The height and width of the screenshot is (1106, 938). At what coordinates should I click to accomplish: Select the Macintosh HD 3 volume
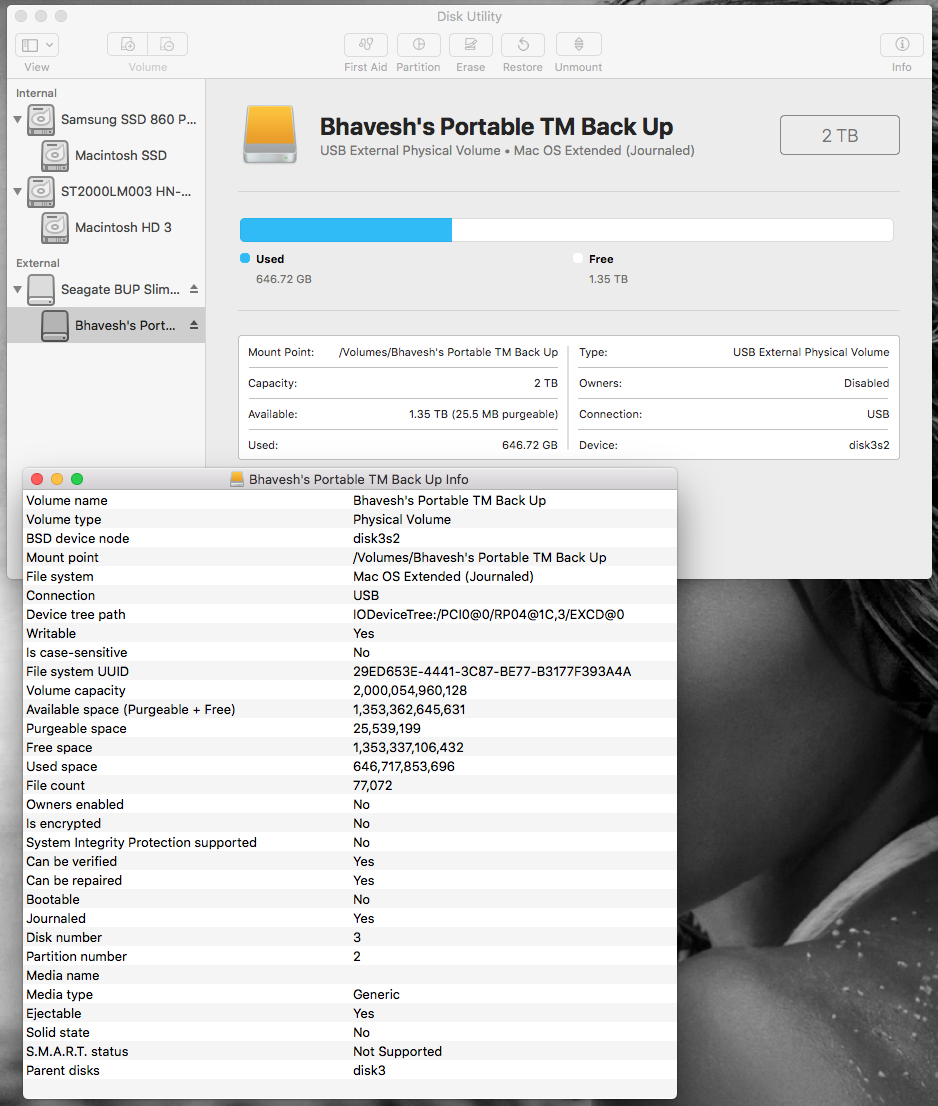[106, 227]
